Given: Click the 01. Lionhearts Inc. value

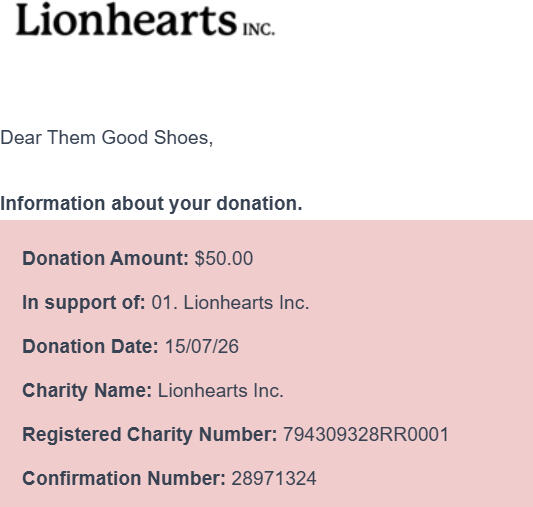Looking at the screenshot, I should [230, 302].
